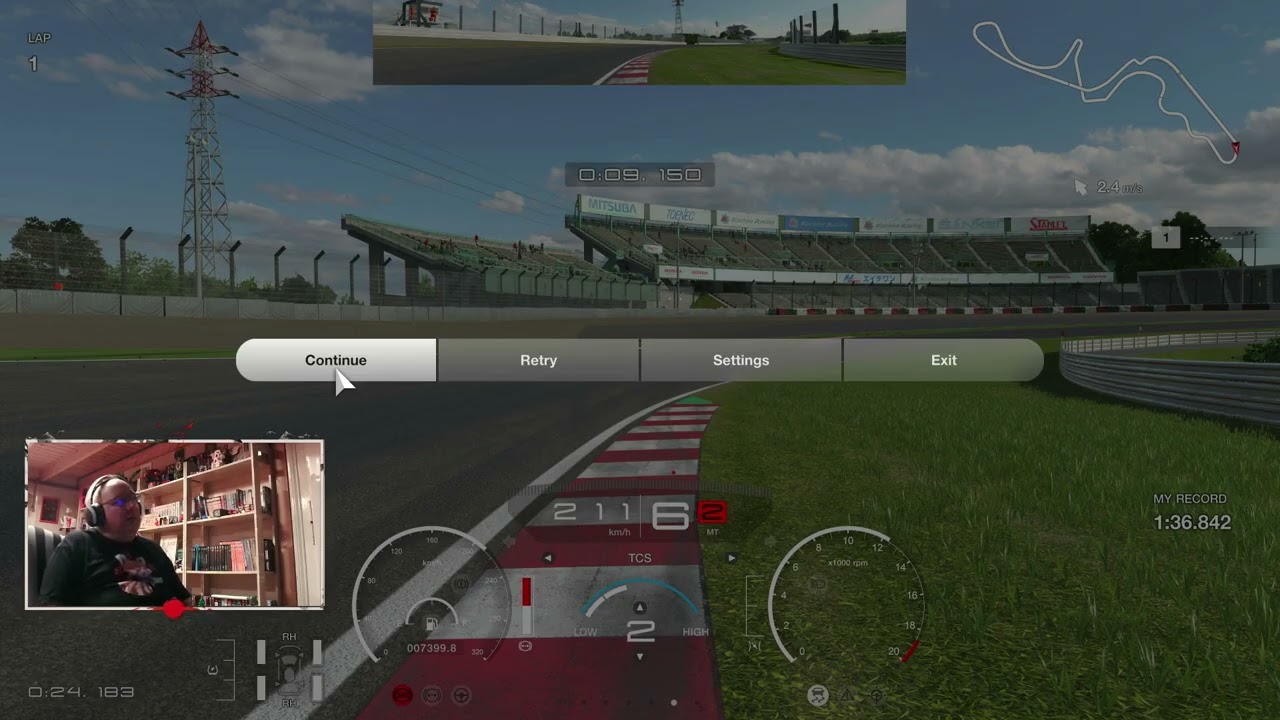Click the x1000 rpm tachometer gauge

[x=848, y=595]
